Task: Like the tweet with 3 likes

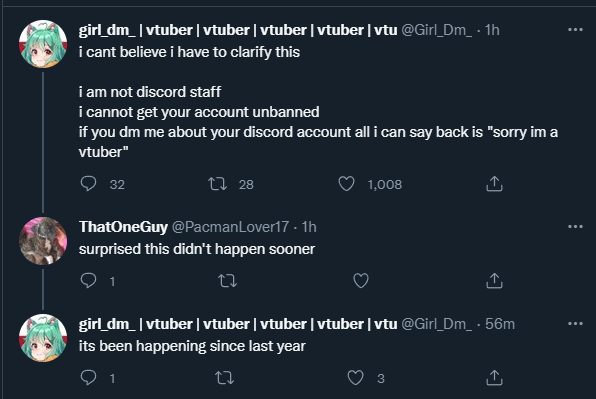Action: [355, 378]
